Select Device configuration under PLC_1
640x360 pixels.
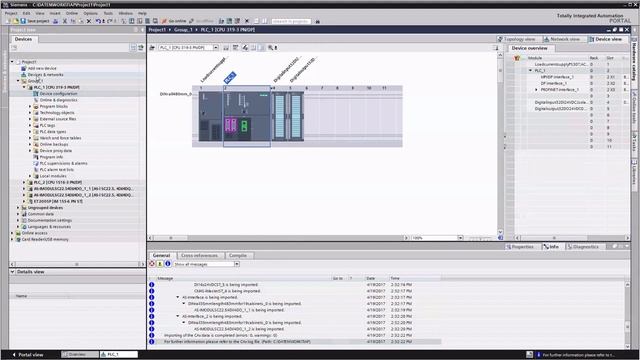point(58,93)
